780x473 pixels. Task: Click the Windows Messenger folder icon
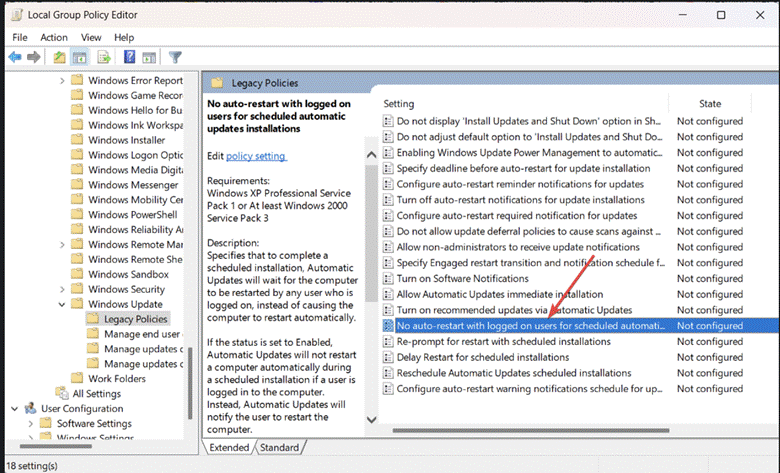click(x=77, y=185)
